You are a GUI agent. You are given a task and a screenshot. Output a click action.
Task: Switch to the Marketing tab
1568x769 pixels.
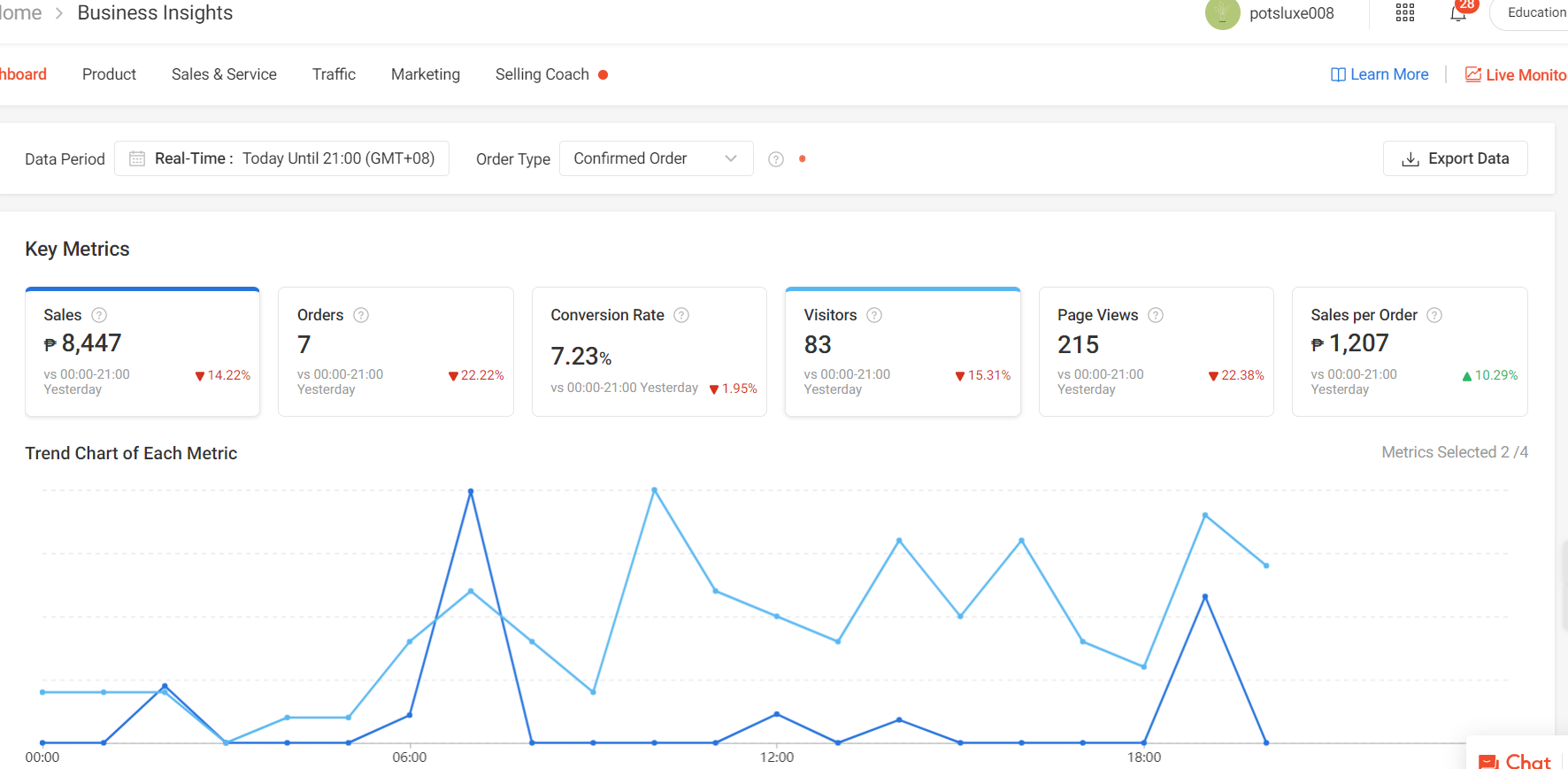pyautogui.click(x=426, y=74)
